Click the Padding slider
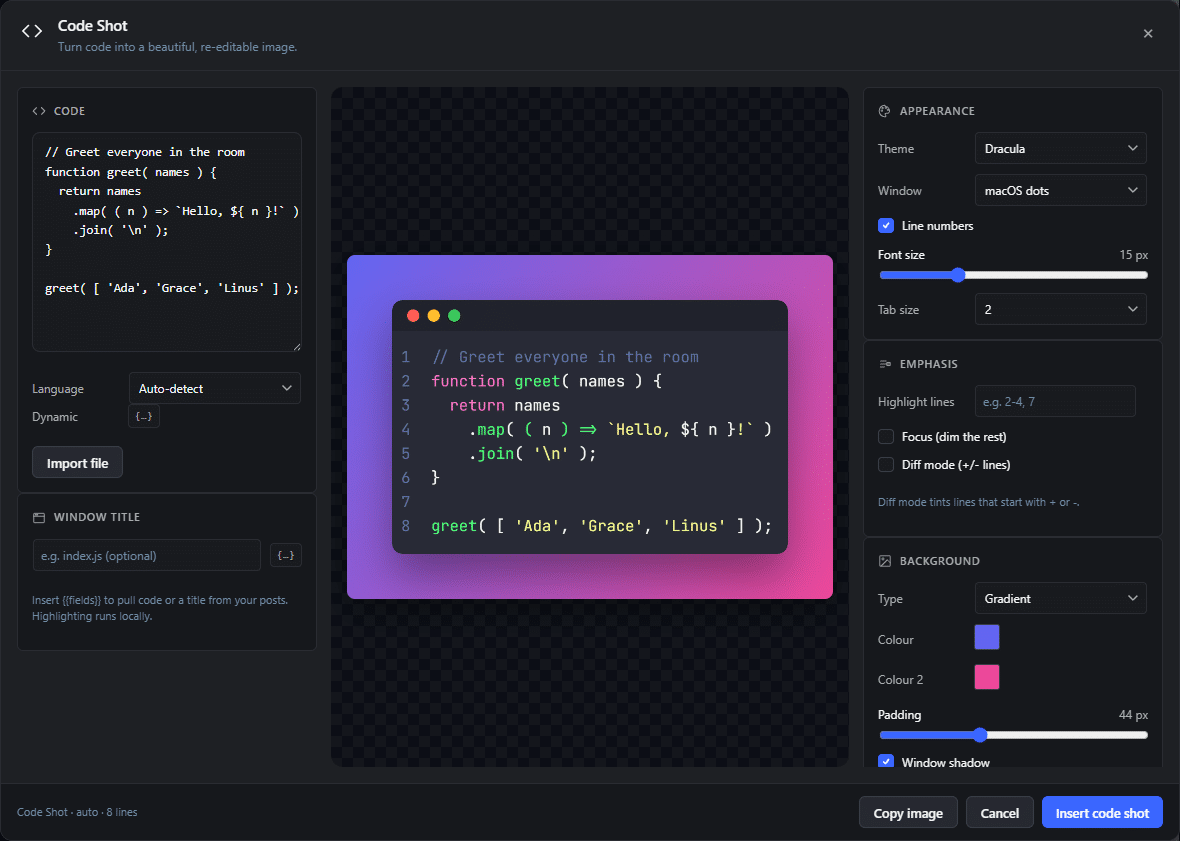The image size is (1180, 841). pos(1013,735)
